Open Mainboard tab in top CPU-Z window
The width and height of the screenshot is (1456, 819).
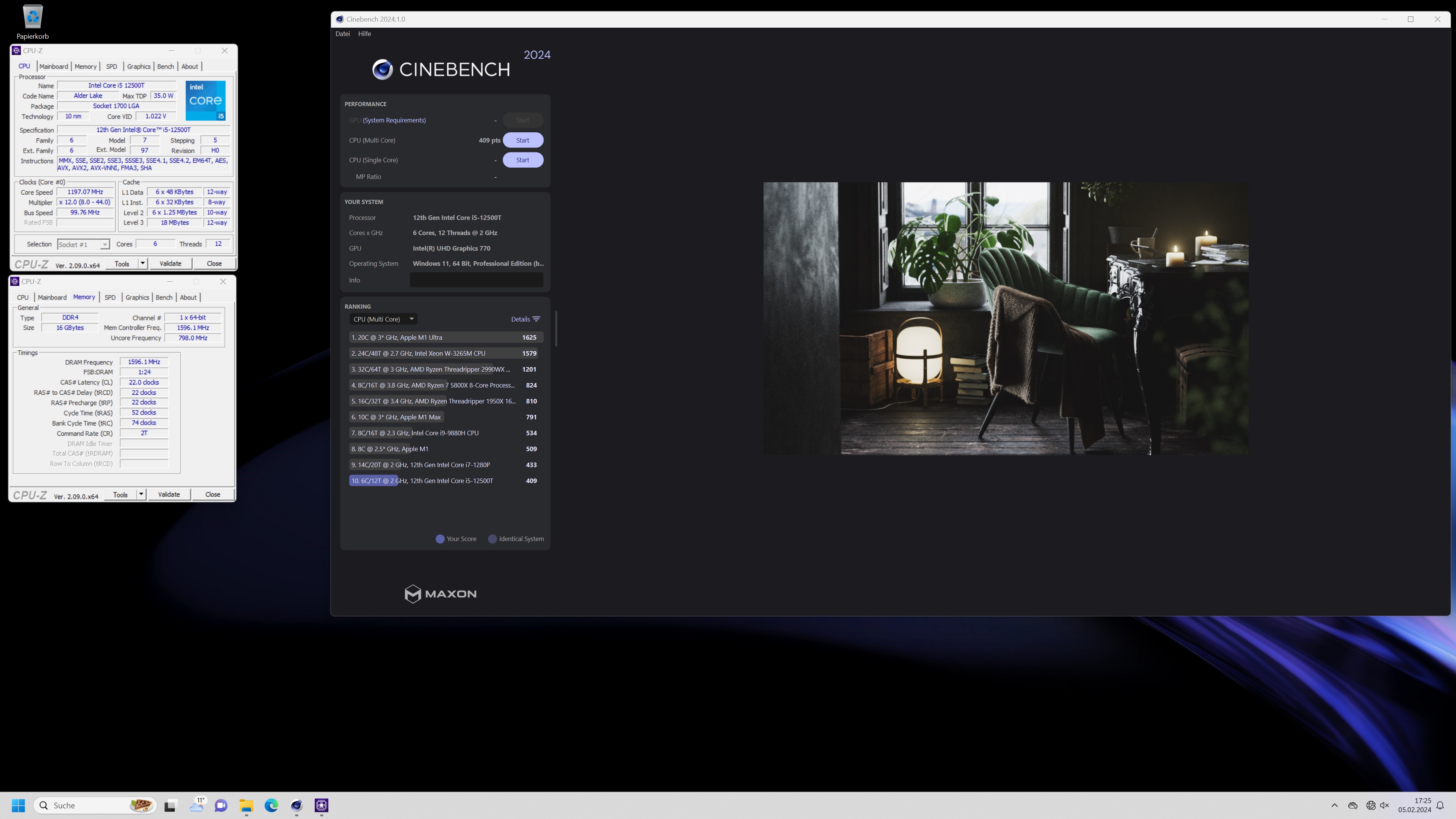point(54,66)
